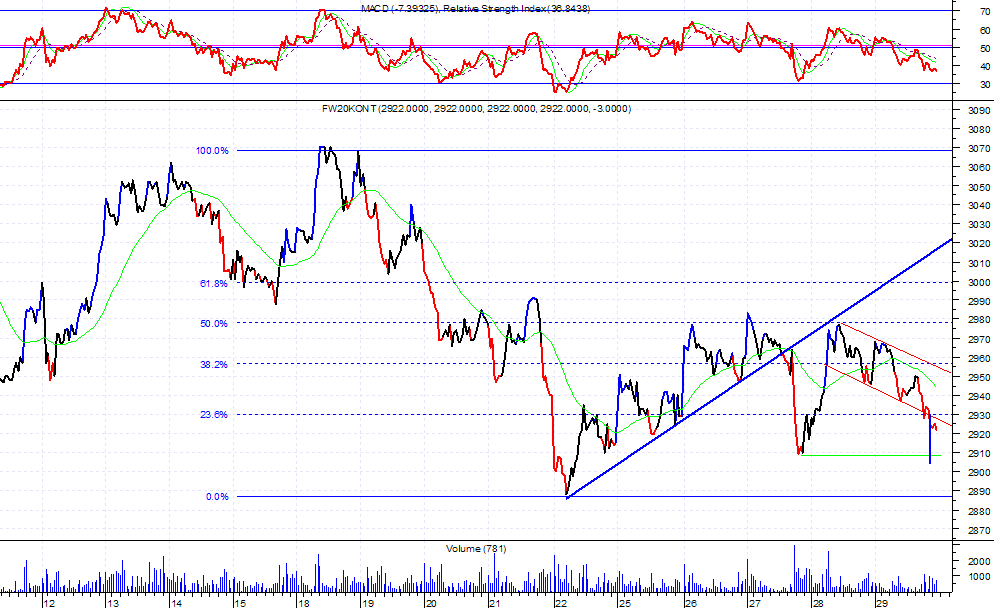Click the 40 value on RSI axis
Viewport: 994px width, 608px height.
click(985, 67)
